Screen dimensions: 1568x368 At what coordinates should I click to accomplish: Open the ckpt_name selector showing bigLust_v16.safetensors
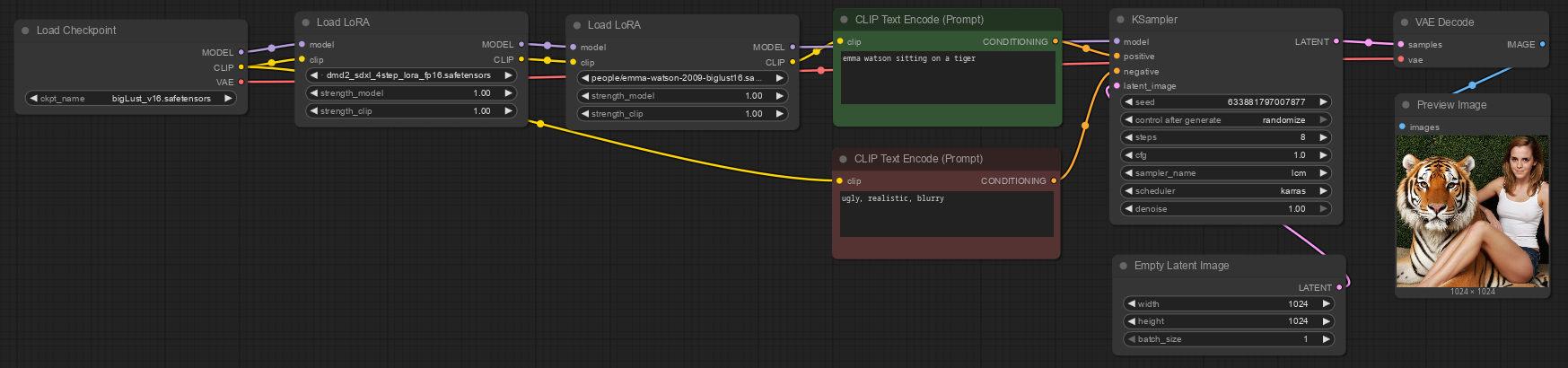(131, 99)
